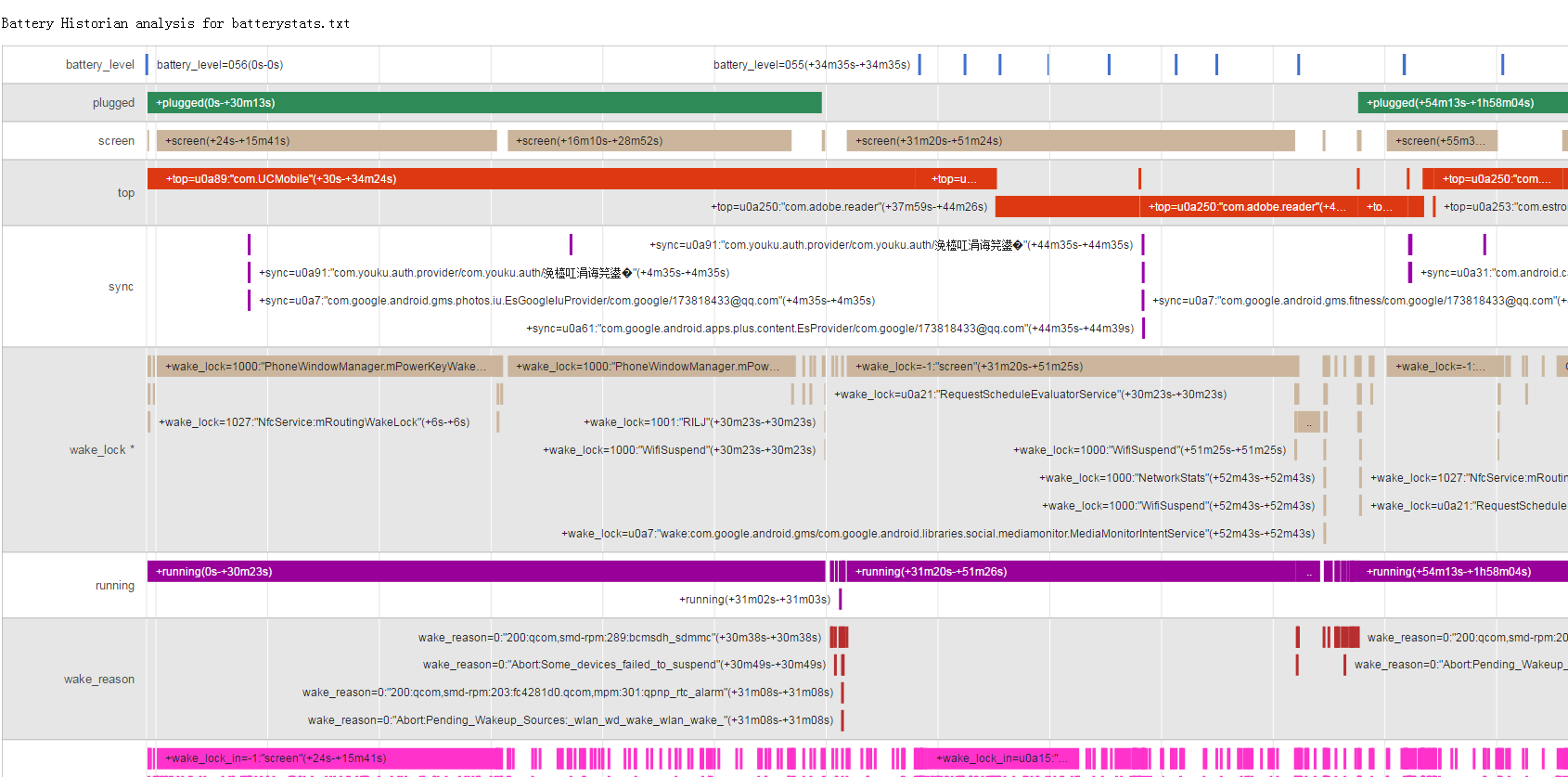Click RequestScheduleEvaluatorService(+30m23s-+30m23s) label
This screenshot has height=777, width=1568.
click(1030, 395)
